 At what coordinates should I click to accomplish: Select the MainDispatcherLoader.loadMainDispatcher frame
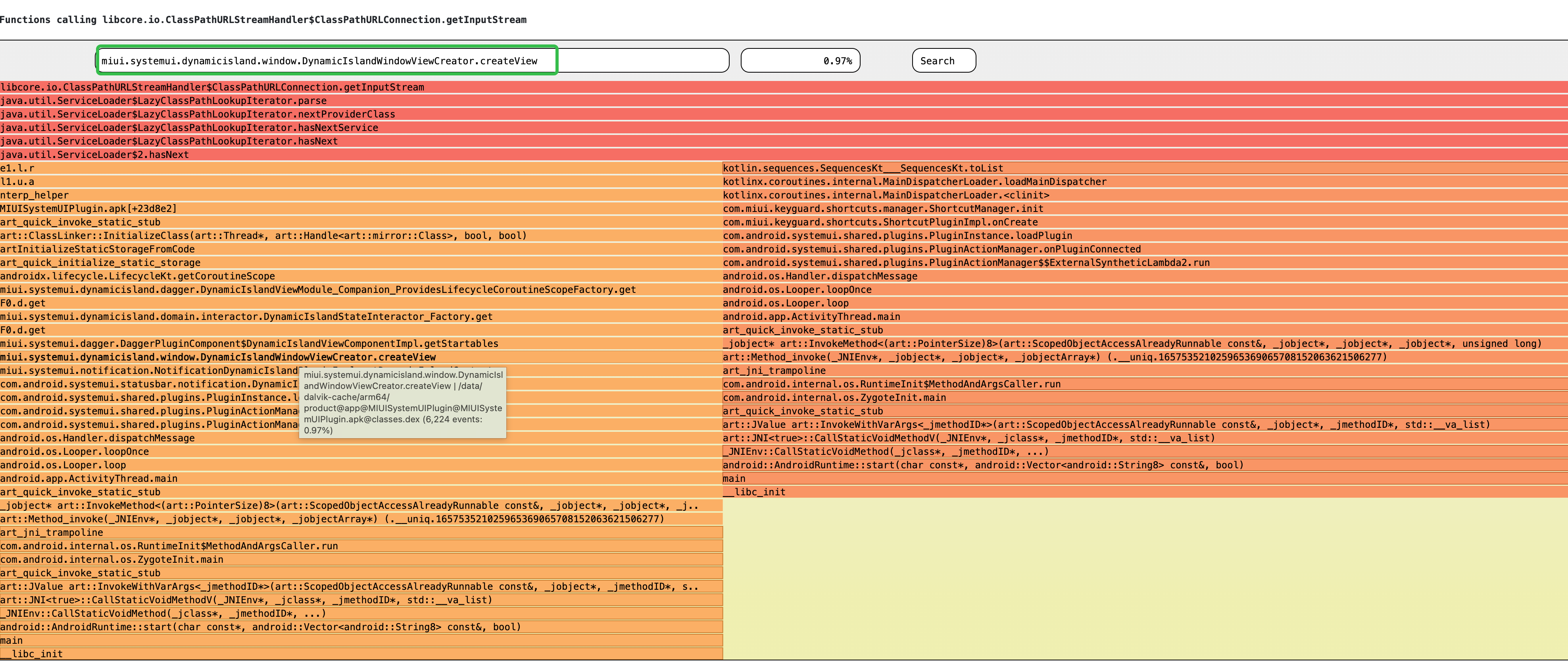point(1145,181)
